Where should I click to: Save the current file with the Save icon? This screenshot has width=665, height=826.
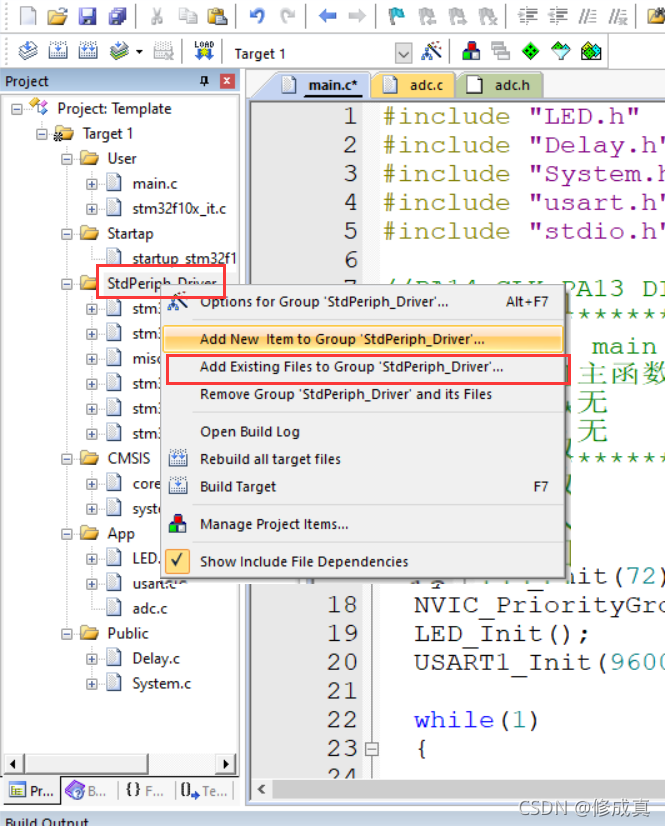(x=87, y=16)
